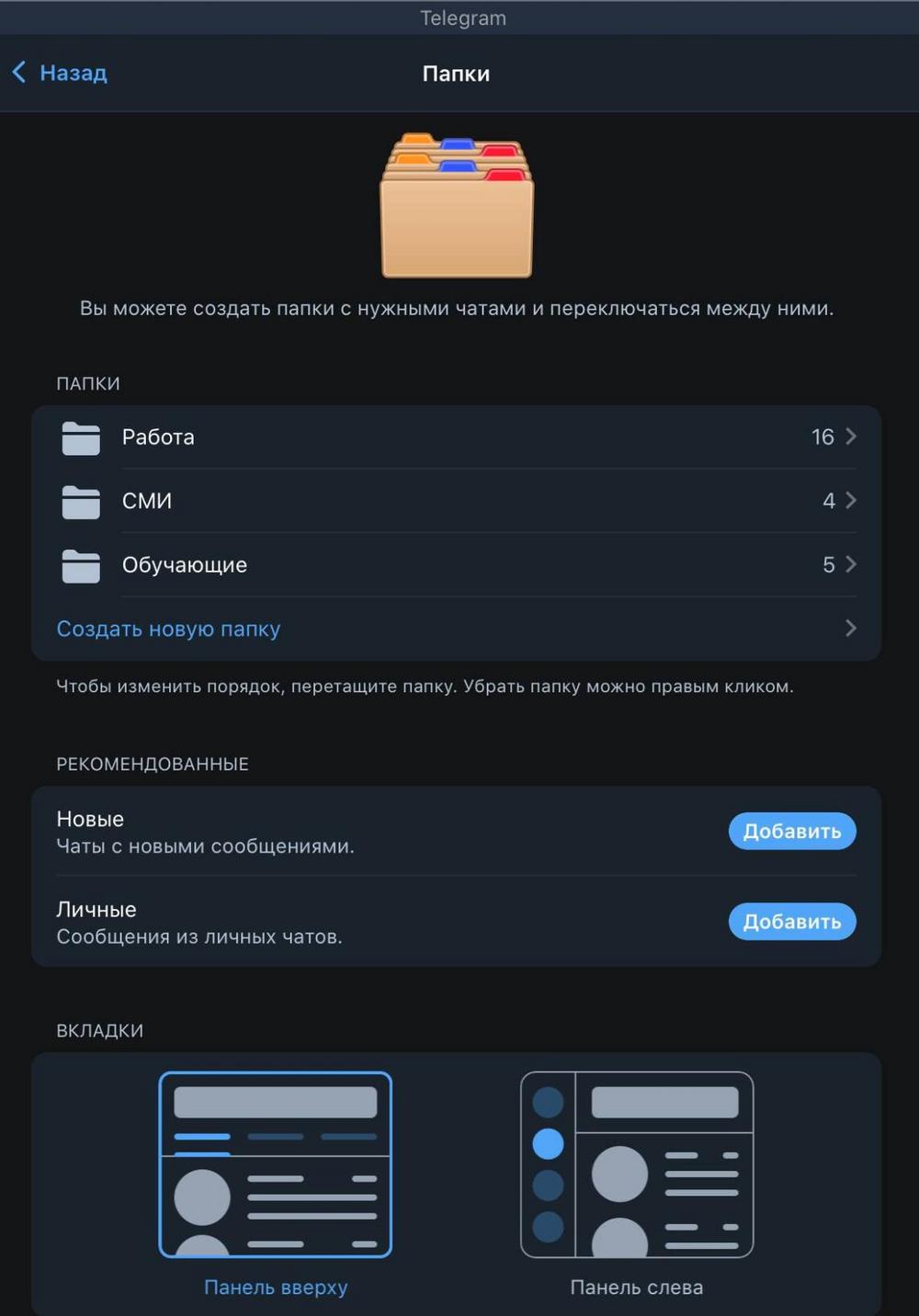This screenshot has width=919, height=1316.
Task: Expand Работа folder via its chevron
Action: [851, 437]
